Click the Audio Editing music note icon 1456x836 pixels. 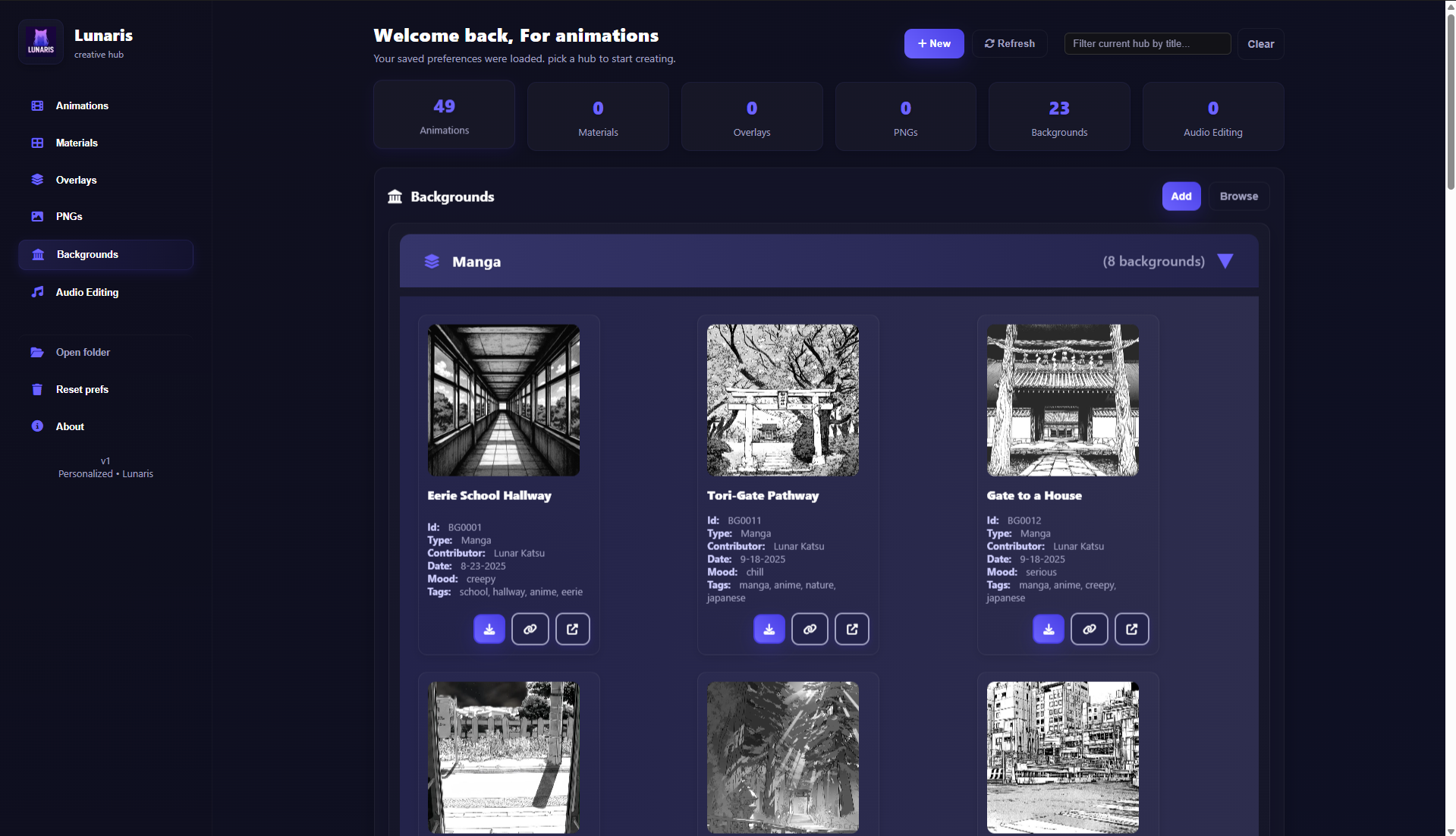[x=38, y=292]
